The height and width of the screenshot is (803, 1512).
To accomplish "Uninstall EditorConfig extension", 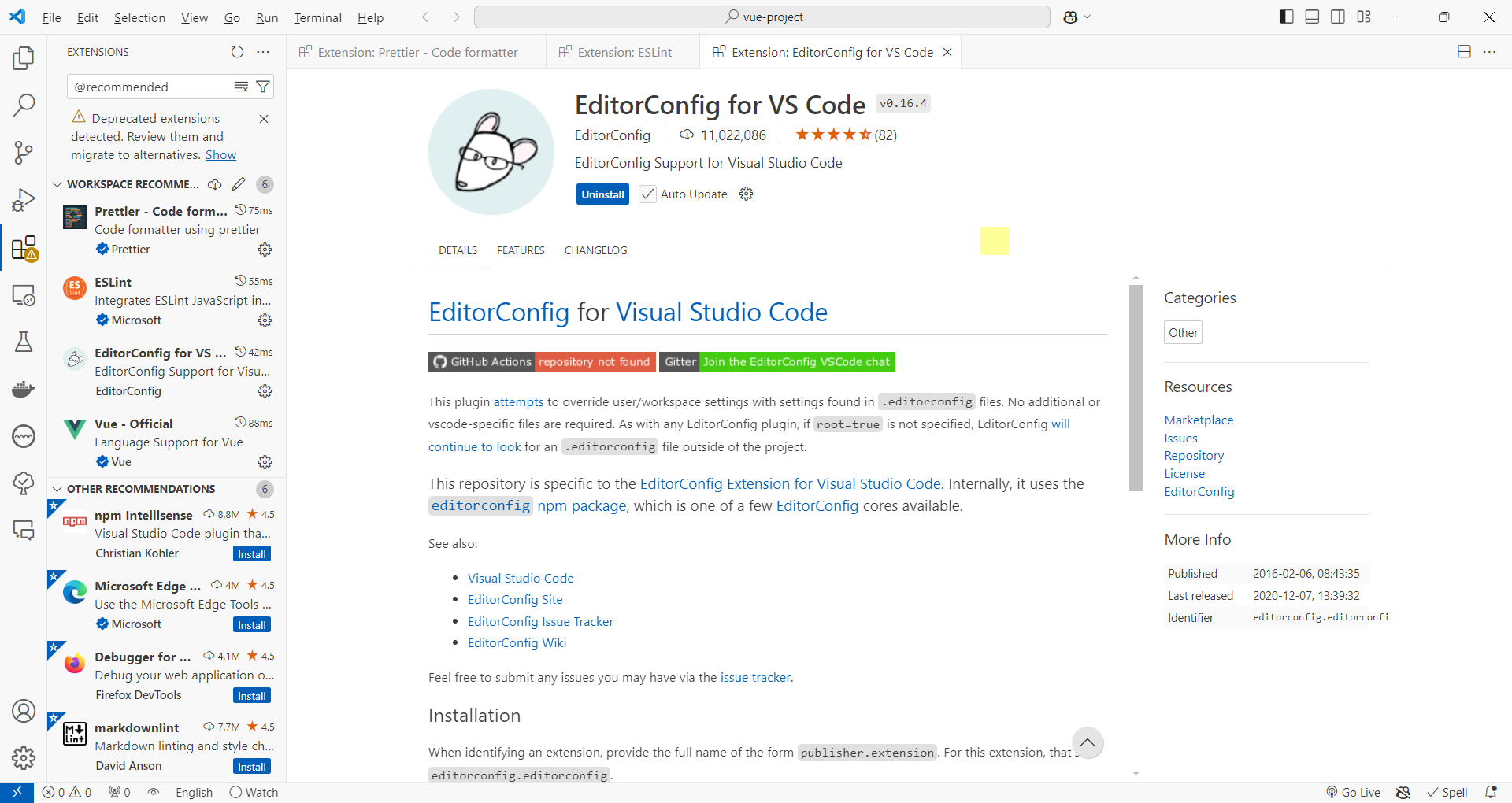I will point(602,194).
